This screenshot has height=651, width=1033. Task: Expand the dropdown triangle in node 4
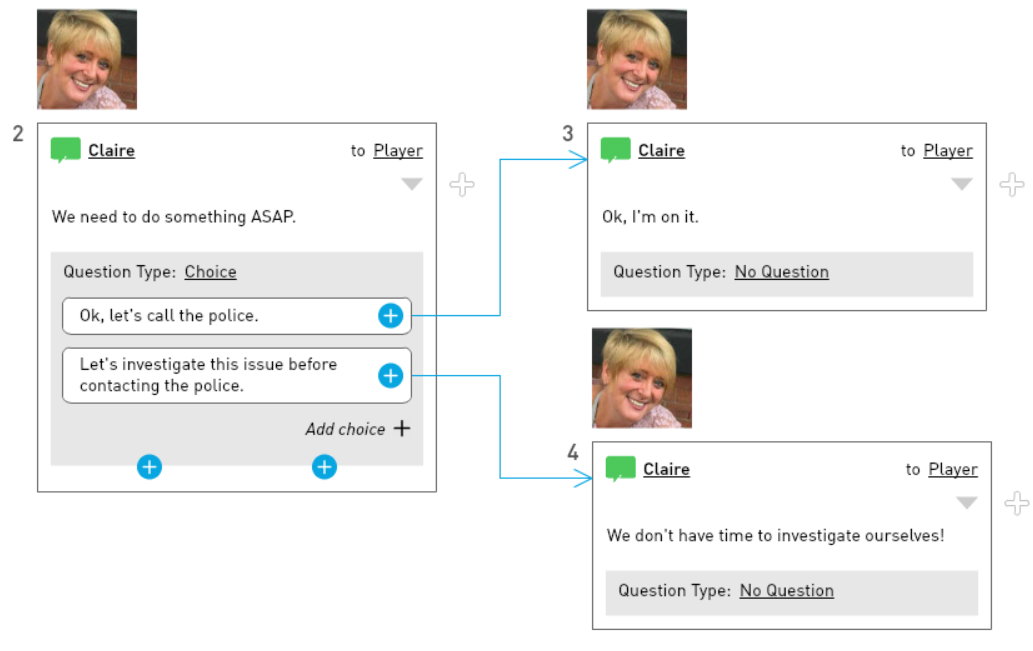tap(966, 503)
